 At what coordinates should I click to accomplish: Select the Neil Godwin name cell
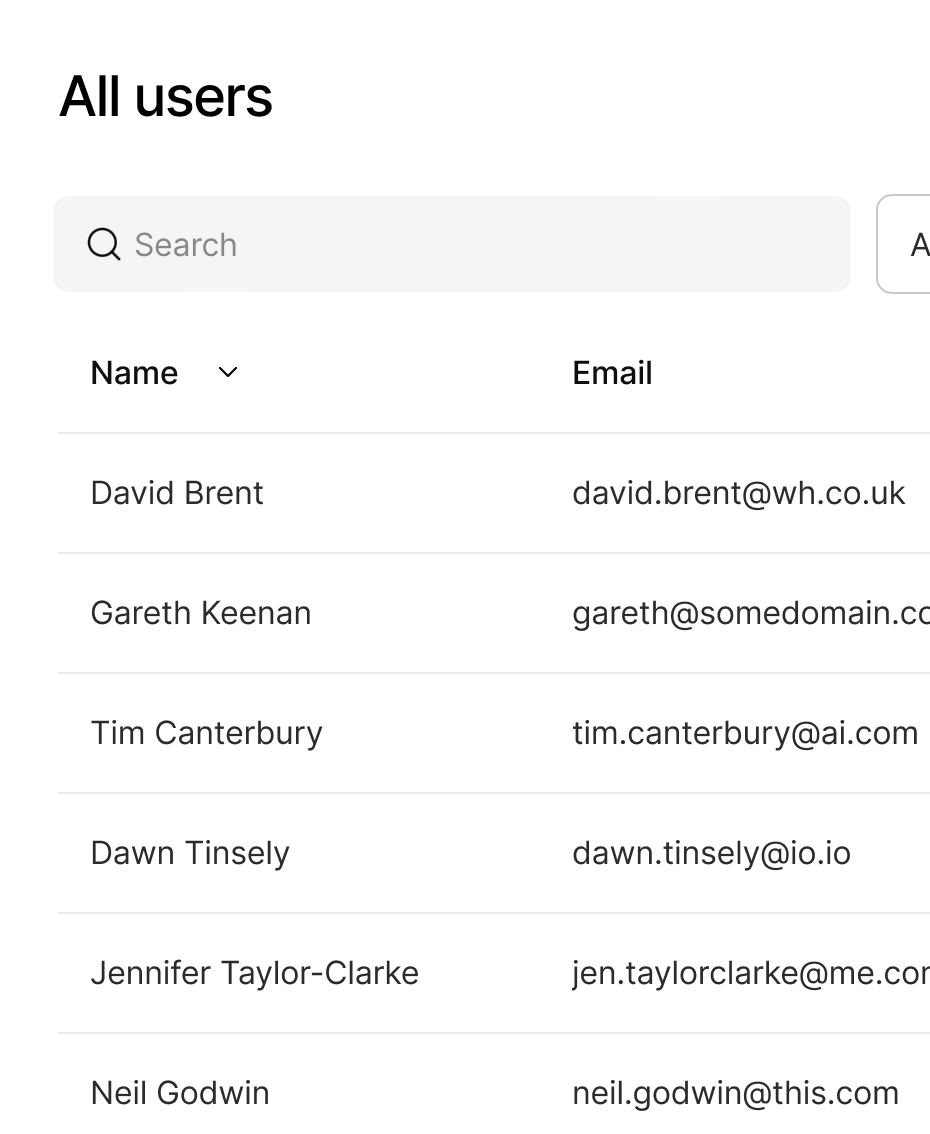pos(180,1093)
